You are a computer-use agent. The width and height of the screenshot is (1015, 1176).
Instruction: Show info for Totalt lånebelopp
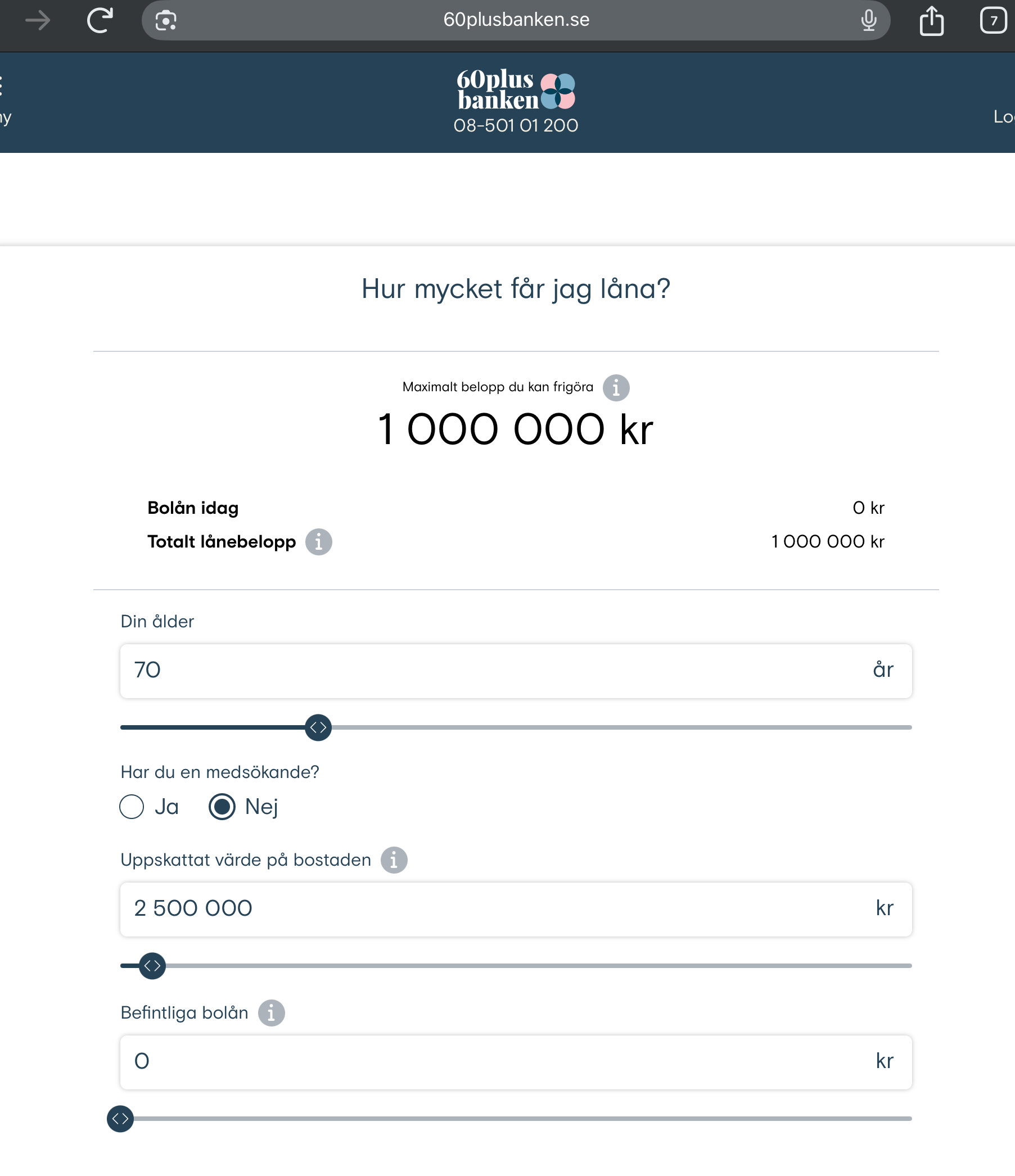pos(318,542)
